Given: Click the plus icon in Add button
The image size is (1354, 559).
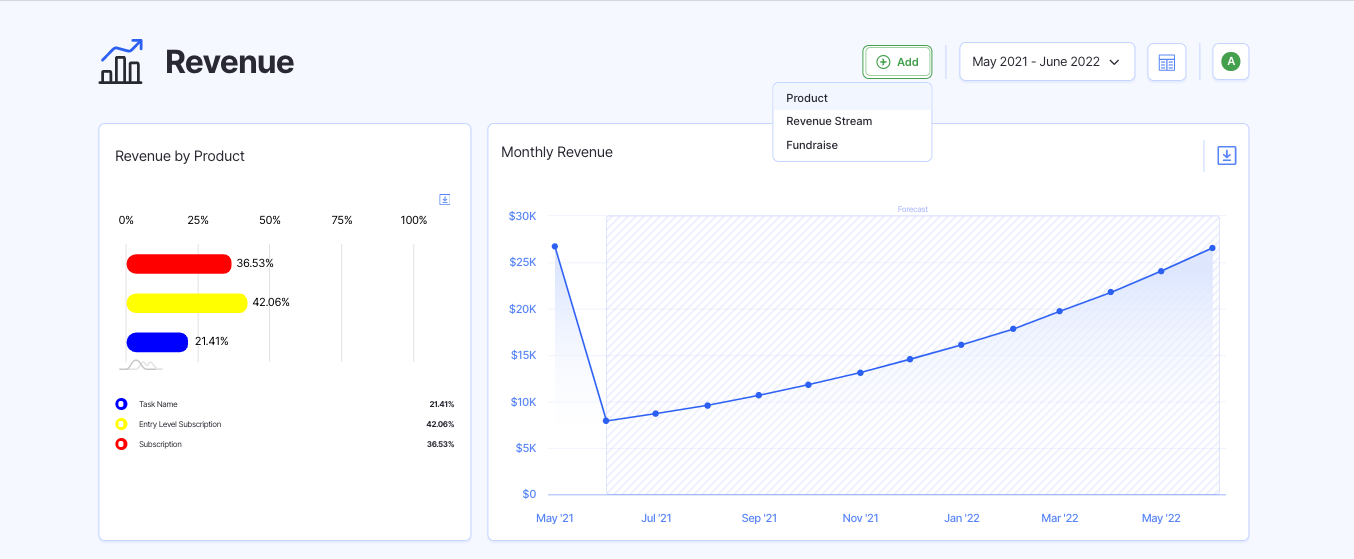Looking at the screenshot, I should (883, 62).
